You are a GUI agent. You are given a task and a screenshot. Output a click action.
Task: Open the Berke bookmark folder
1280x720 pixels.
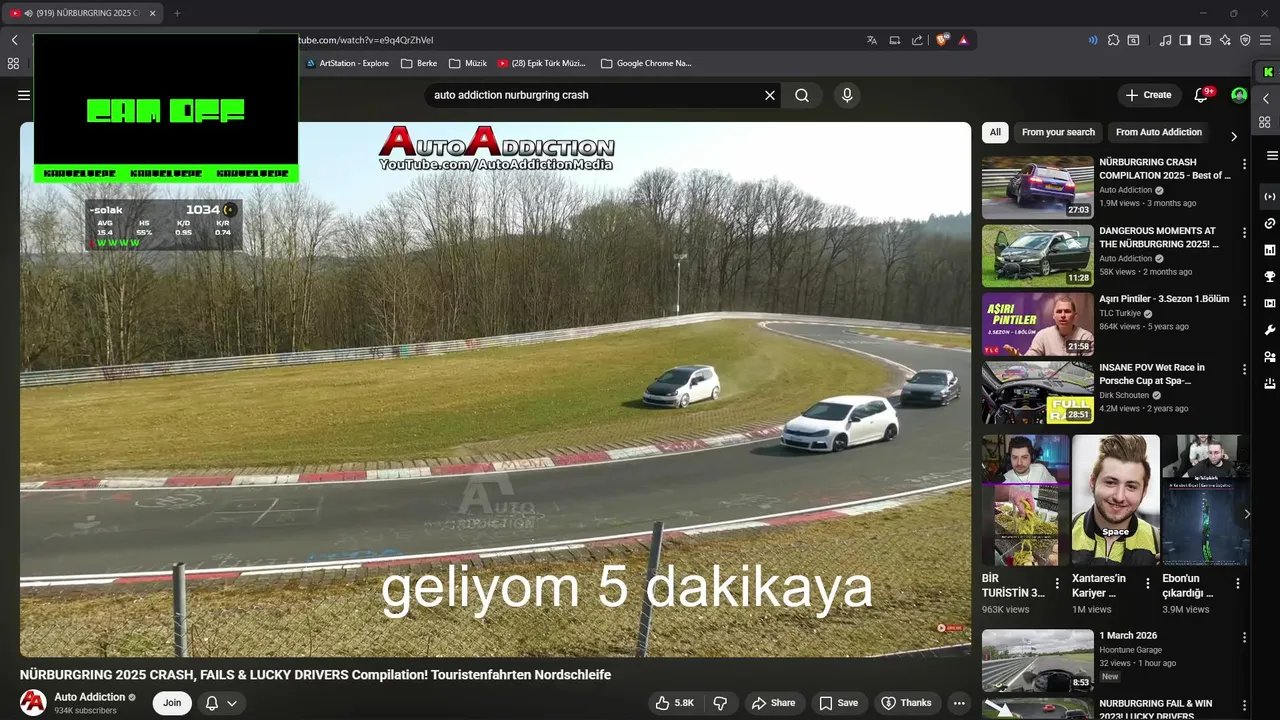(x=419, y=63)
